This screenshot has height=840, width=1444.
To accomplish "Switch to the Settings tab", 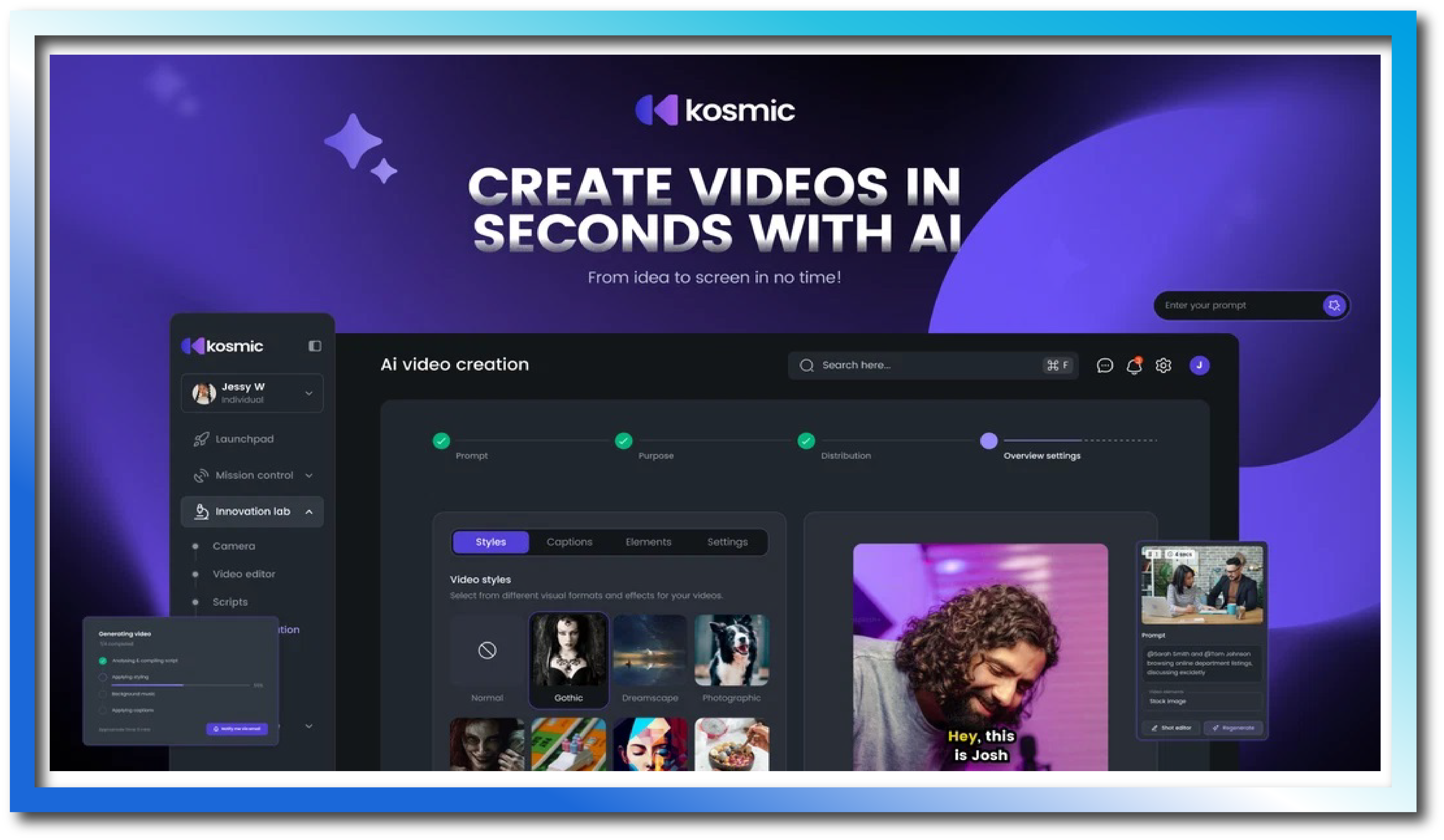I will click(x=727, y=541).
